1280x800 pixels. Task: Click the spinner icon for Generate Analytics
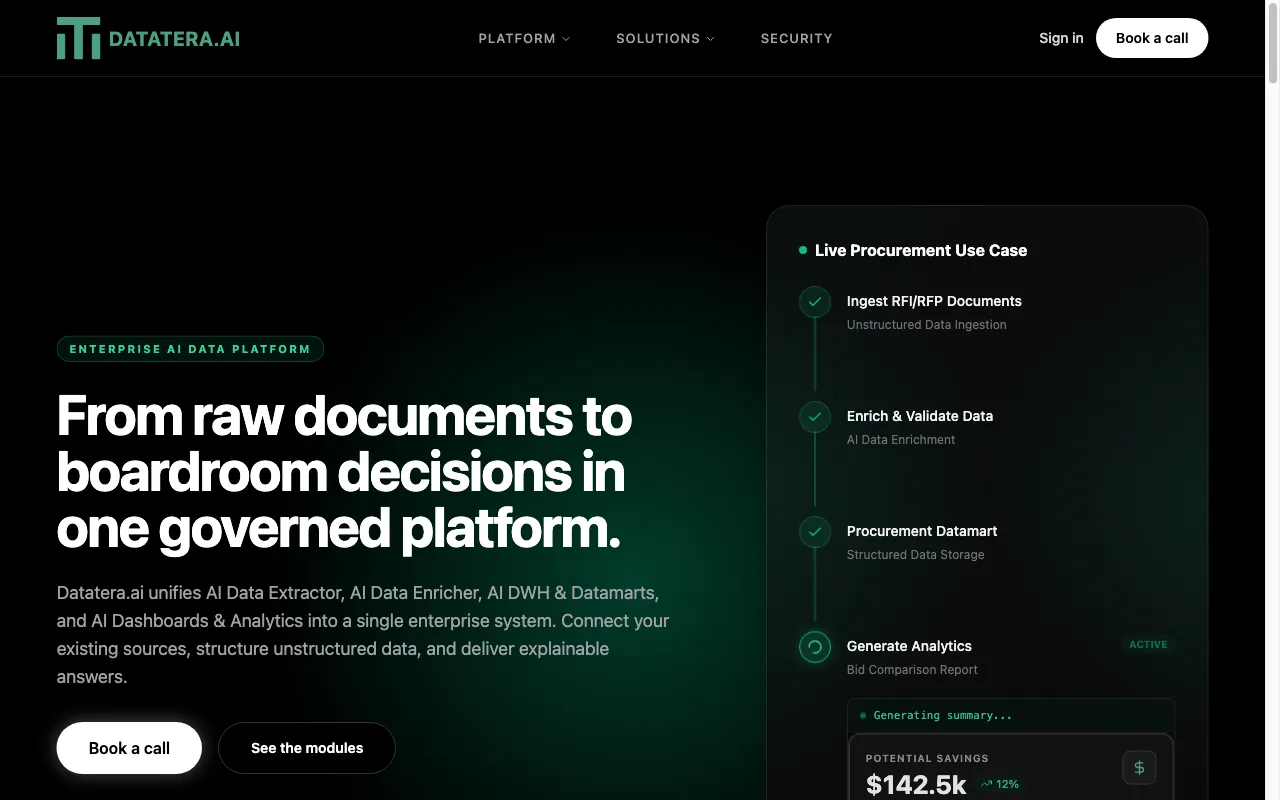pos(815,647)
